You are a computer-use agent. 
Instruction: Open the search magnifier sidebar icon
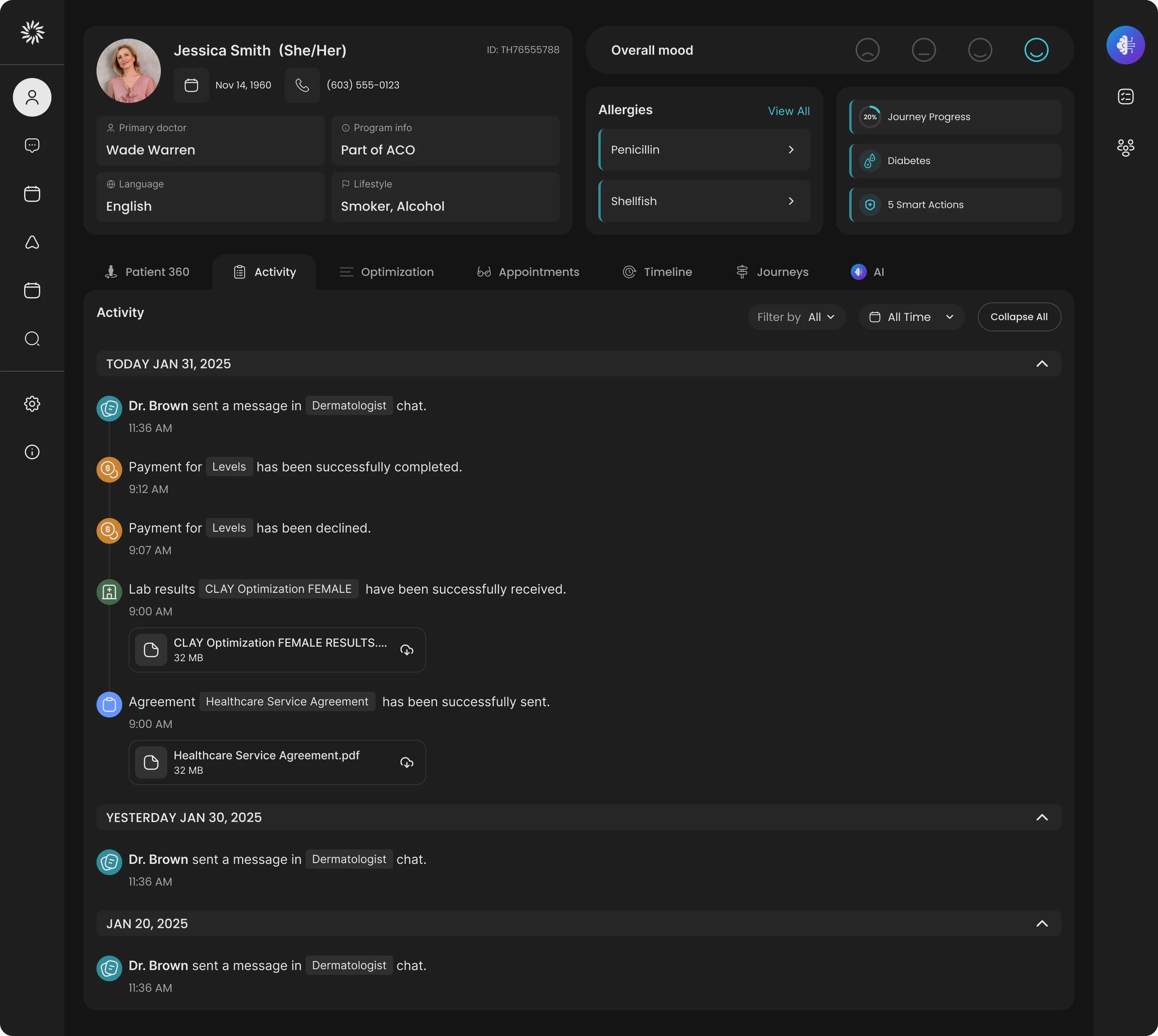pos(32,339)
